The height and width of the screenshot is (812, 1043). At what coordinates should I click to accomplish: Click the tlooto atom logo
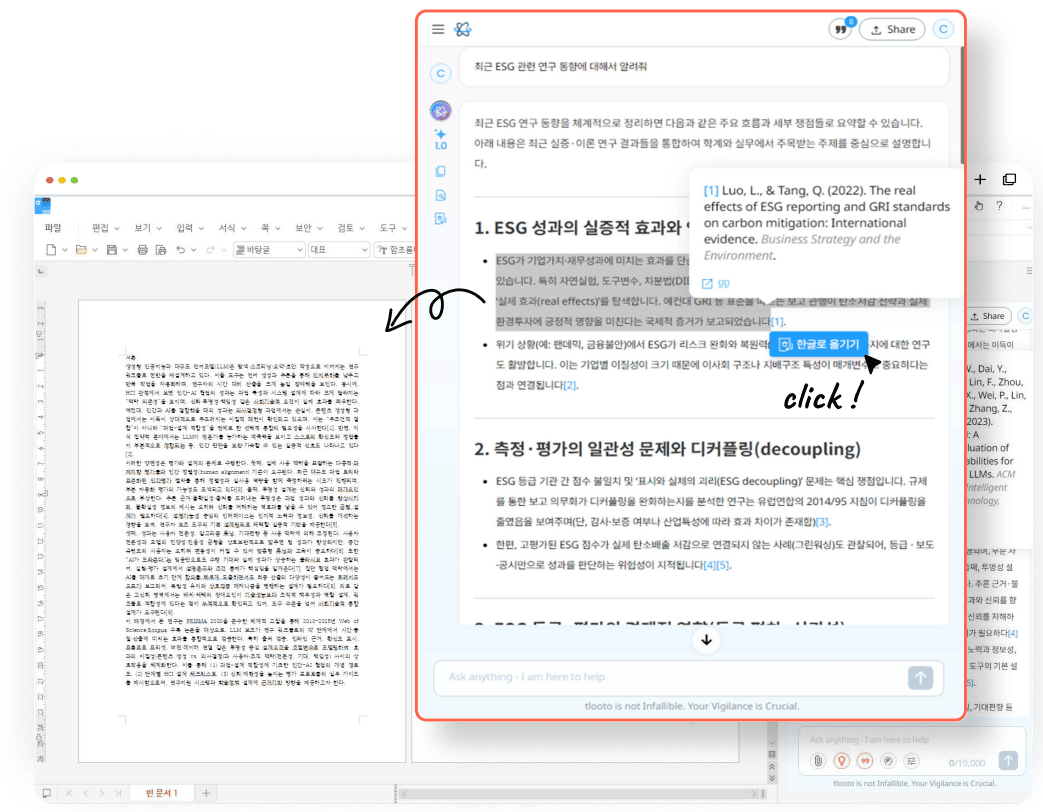coord(463,29)
